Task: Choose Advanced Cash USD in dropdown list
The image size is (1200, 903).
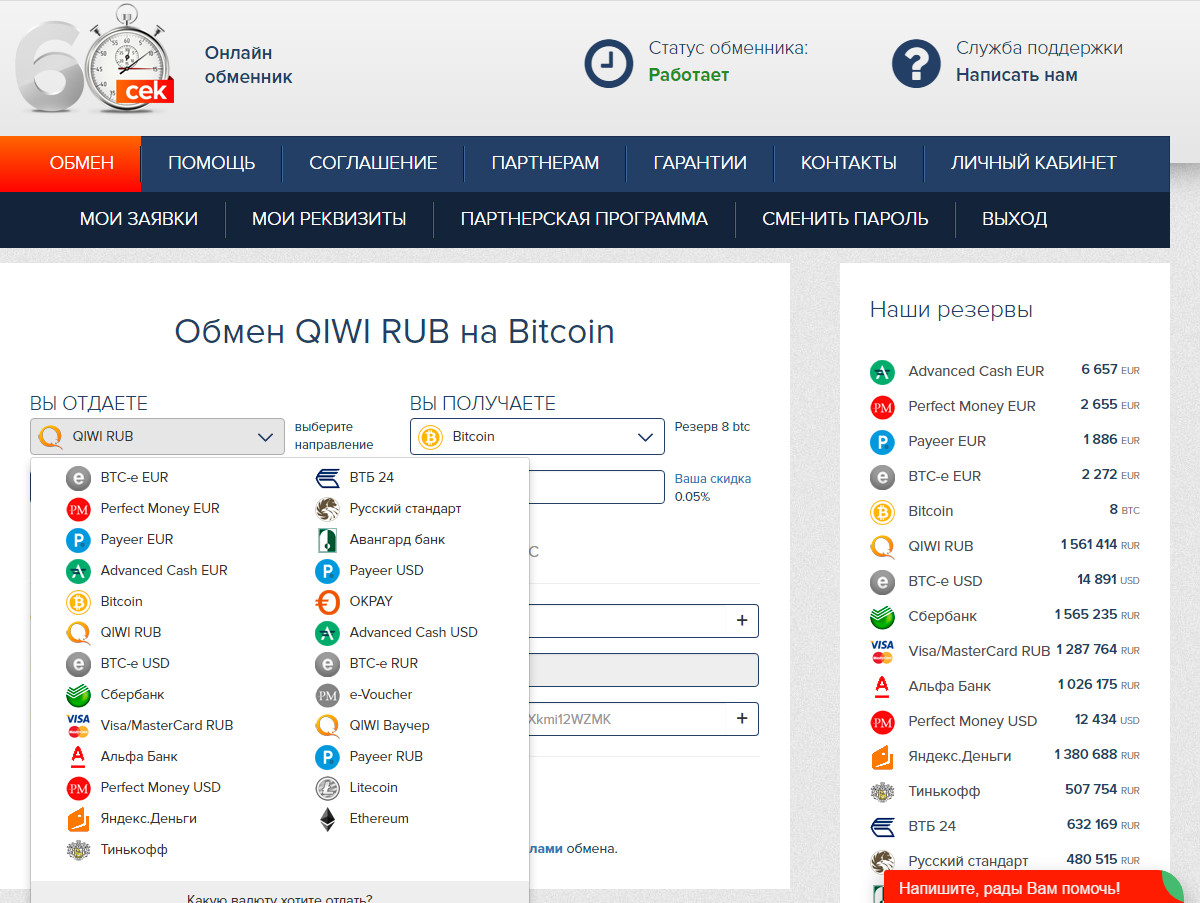Action: click(398, 633)
